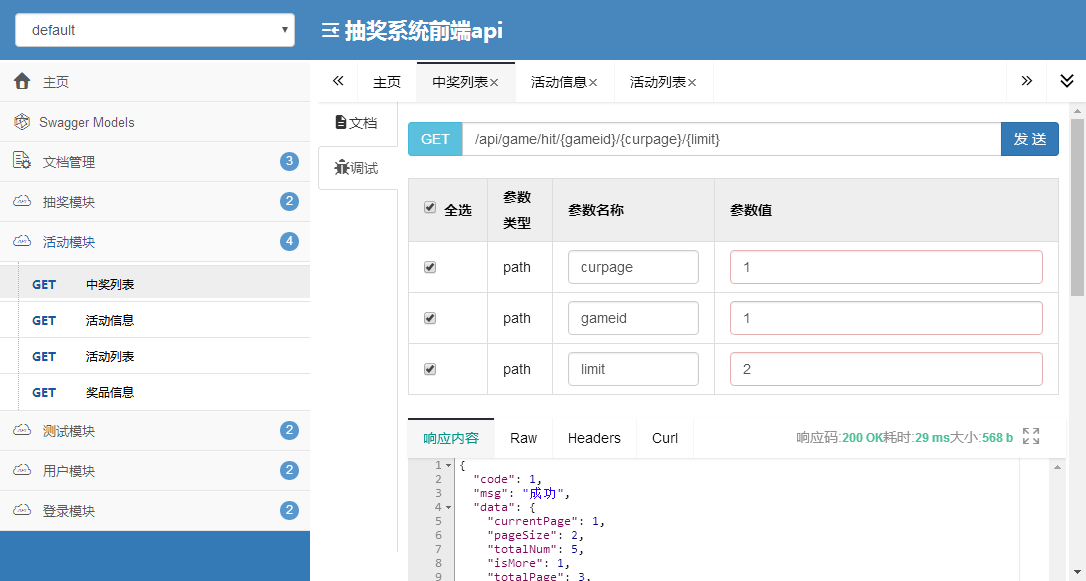Open the tab options double-down arrow menu
This screenshot has width=1086, height=581.
(1067, 81)
